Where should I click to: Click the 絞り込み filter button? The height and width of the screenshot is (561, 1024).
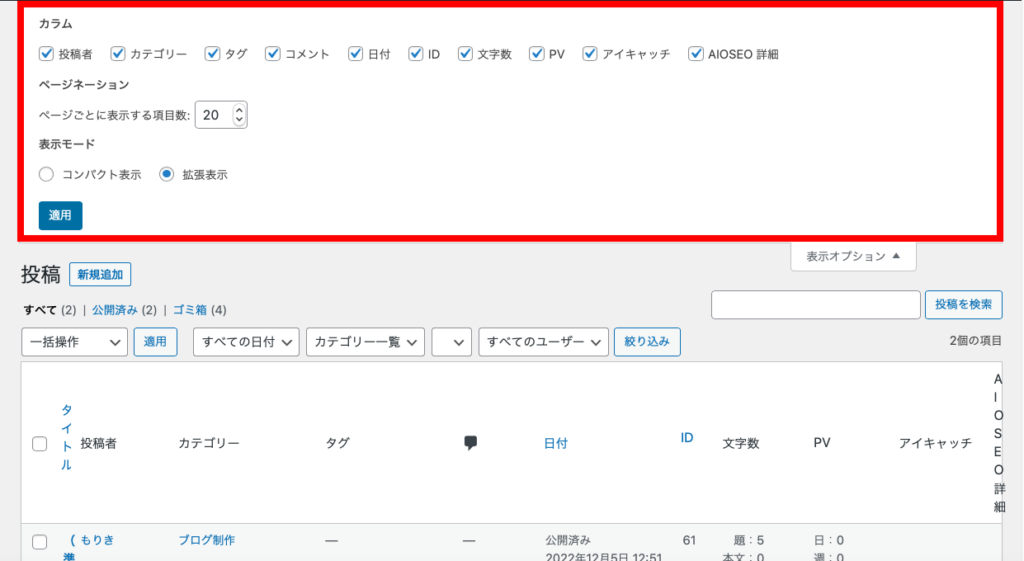[x=647, y=342]
